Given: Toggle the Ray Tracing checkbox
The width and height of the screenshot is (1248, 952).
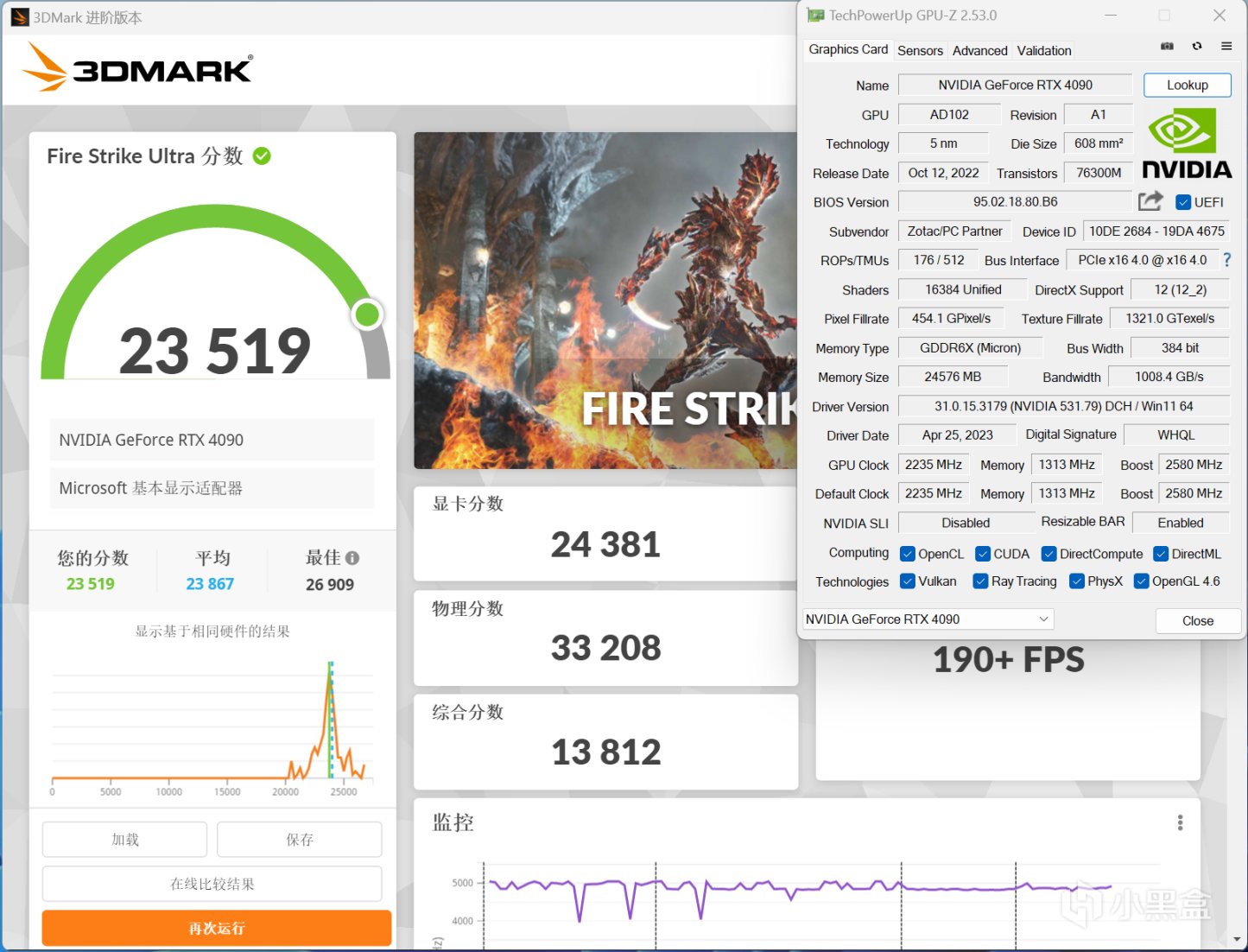Looking at the screenshot, I should [981, 581].
